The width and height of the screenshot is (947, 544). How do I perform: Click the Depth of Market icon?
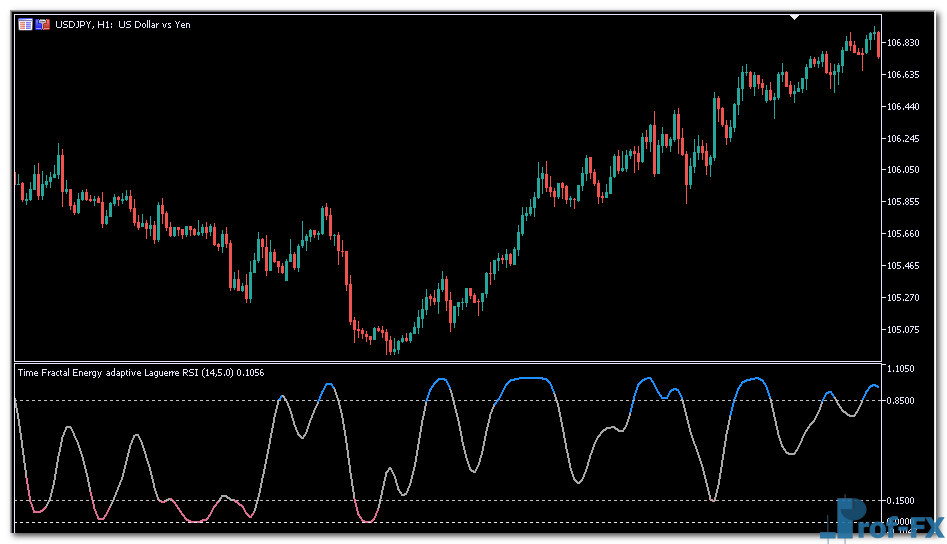(43, 24)
